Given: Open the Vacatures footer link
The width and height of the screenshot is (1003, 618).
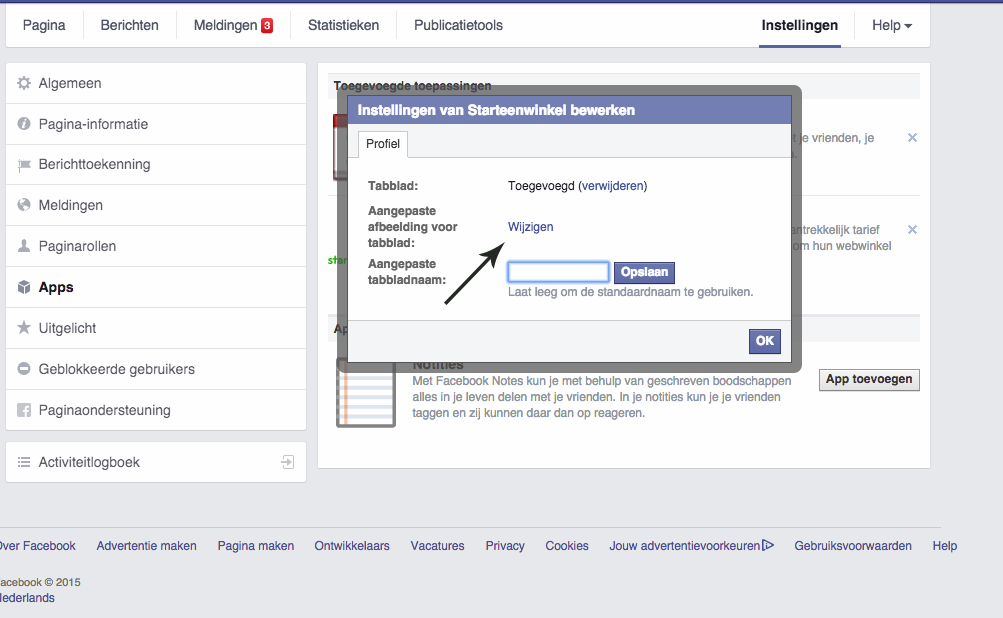Looking at the screenshot, I should coord(438,546).
